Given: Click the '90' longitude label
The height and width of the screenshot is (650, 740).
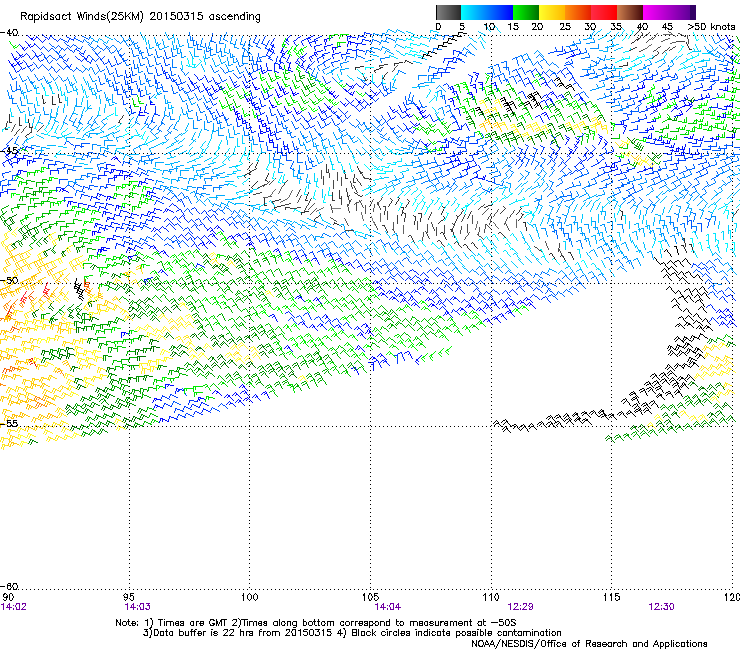Looking at the screenshot, I should pos(8,597).
